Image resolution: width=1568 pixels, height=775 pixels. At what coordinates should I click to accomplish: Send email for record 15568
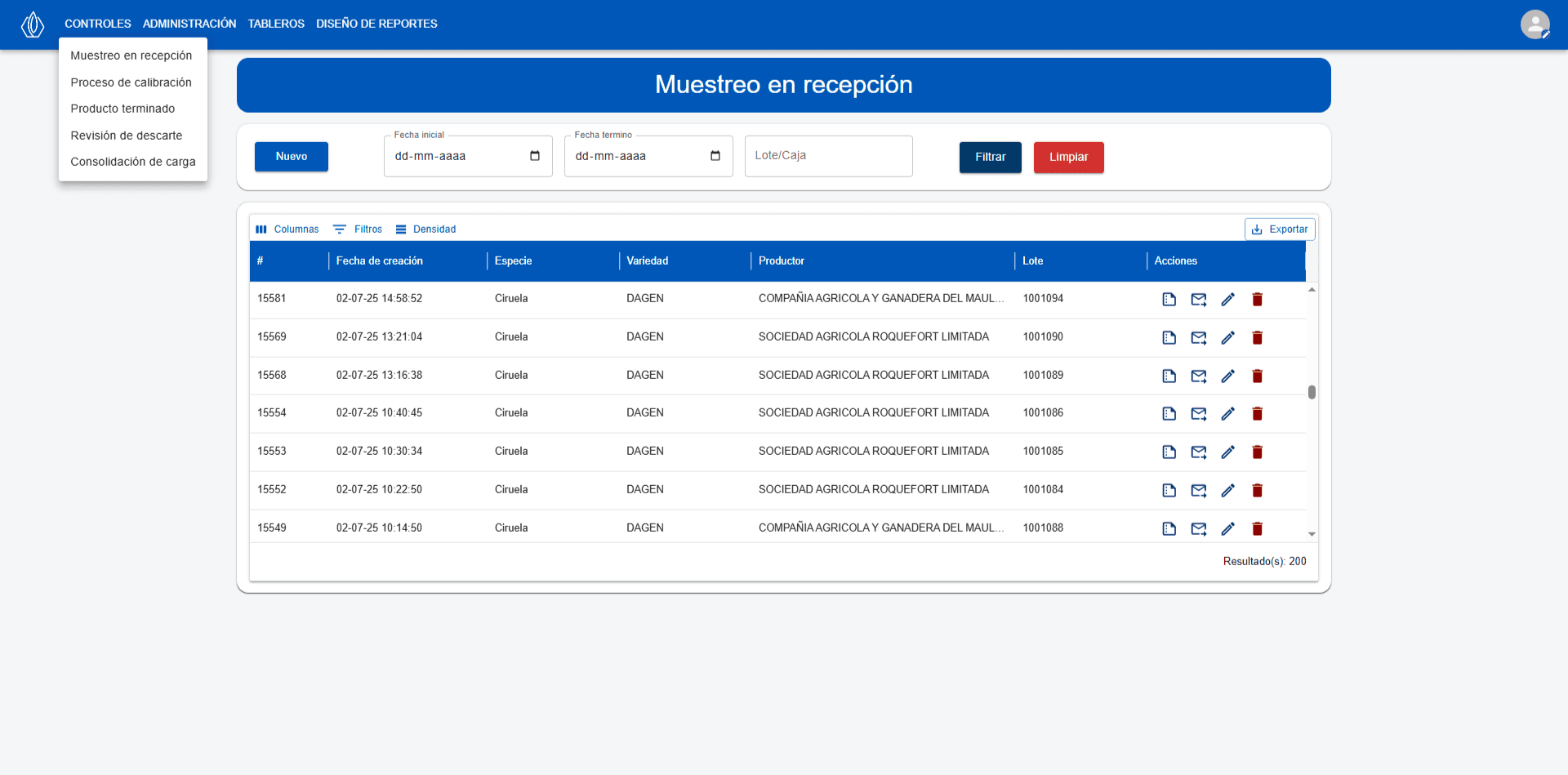pos(1198,376)
